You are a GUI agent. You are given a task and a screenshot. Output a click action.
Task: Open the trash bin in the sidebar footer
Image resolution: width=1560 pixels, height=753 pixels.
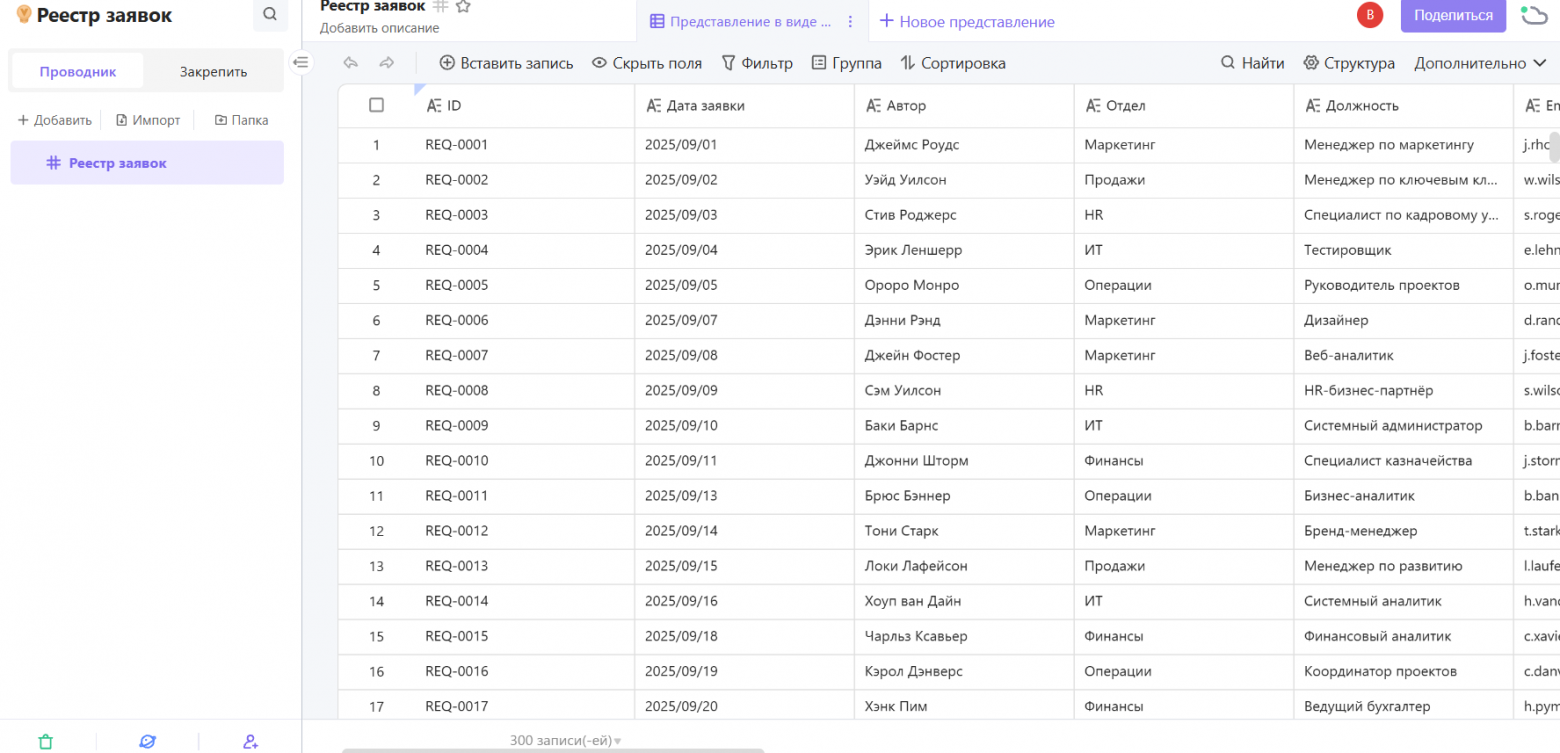pyautogui.click(x=45, y=741)
